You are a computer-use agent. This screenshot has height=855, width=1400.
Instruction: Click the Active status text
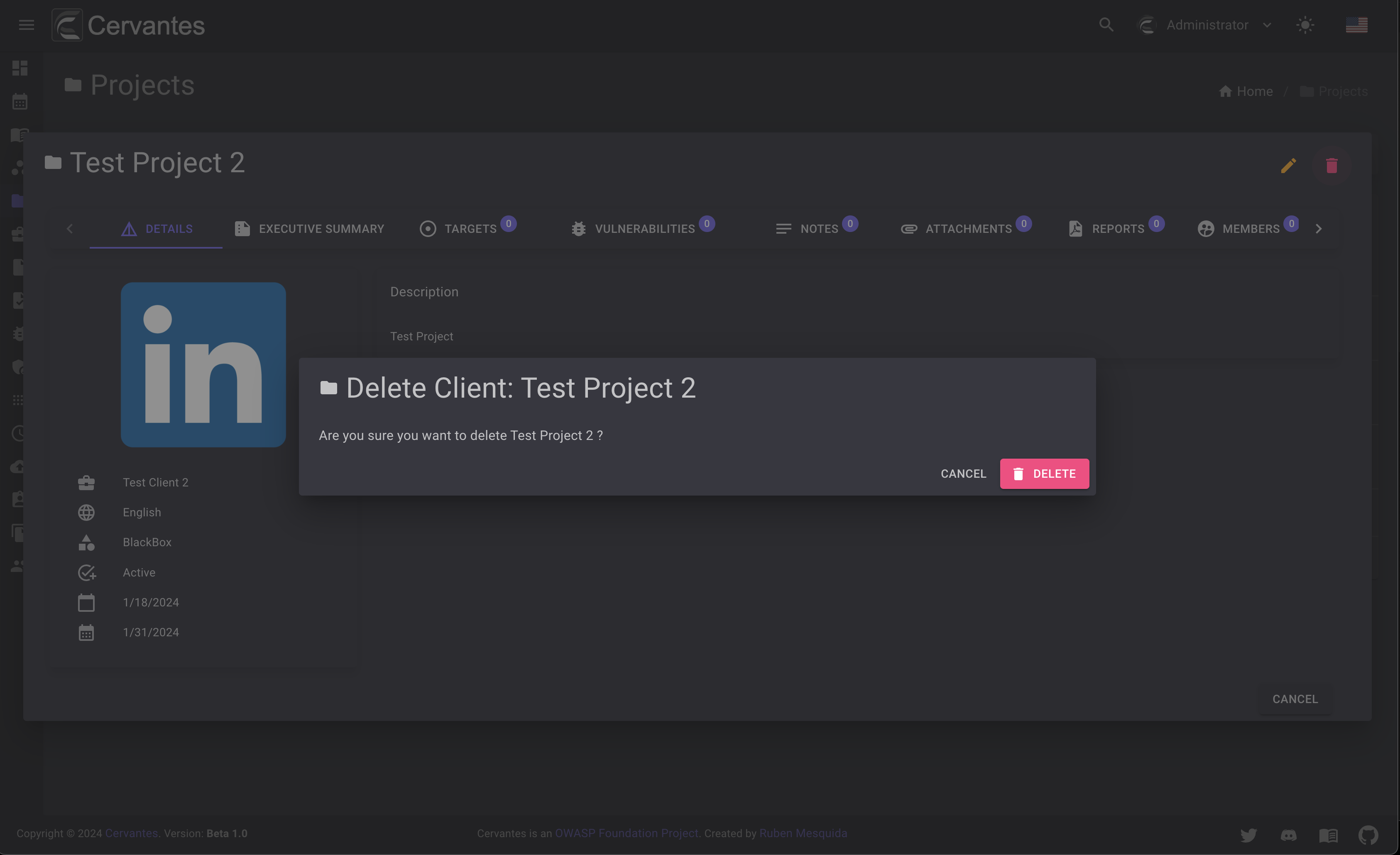[139, 572]
